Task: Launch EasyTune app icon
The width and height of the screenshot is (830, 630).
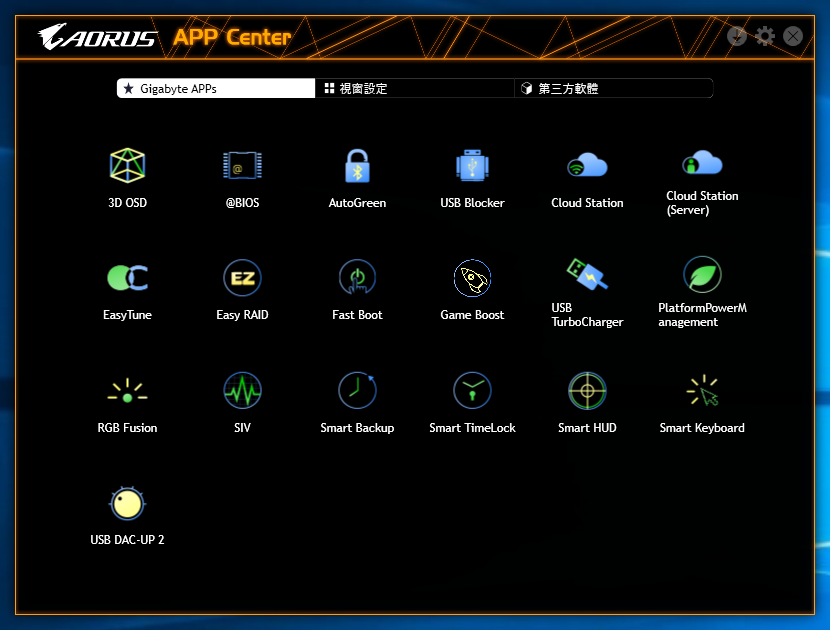Action: click(127, 278)
